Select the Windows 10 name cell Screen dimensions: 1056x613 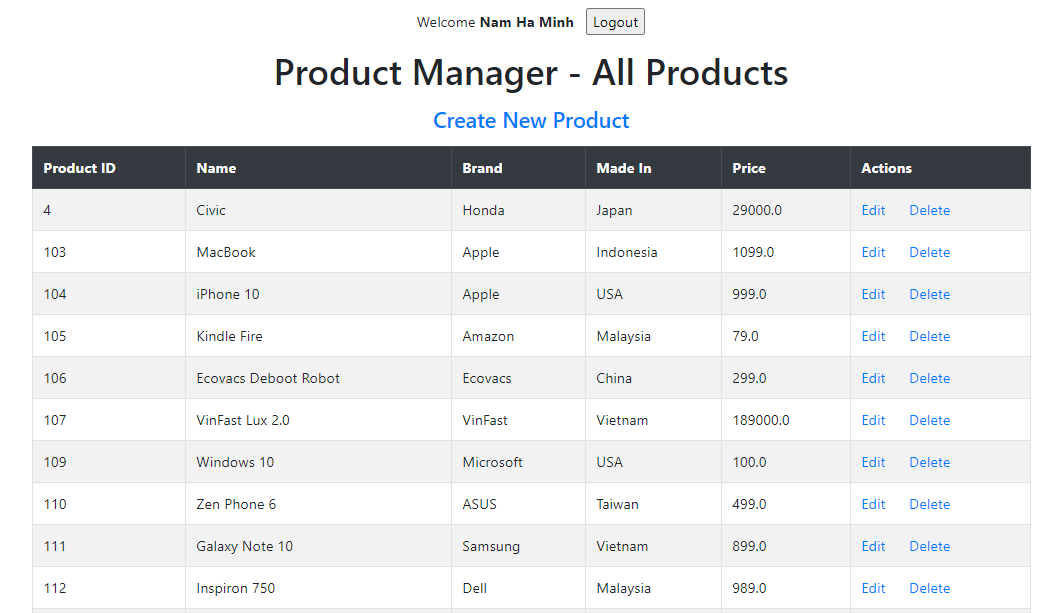pyautogui.click(x=318, y=462)
